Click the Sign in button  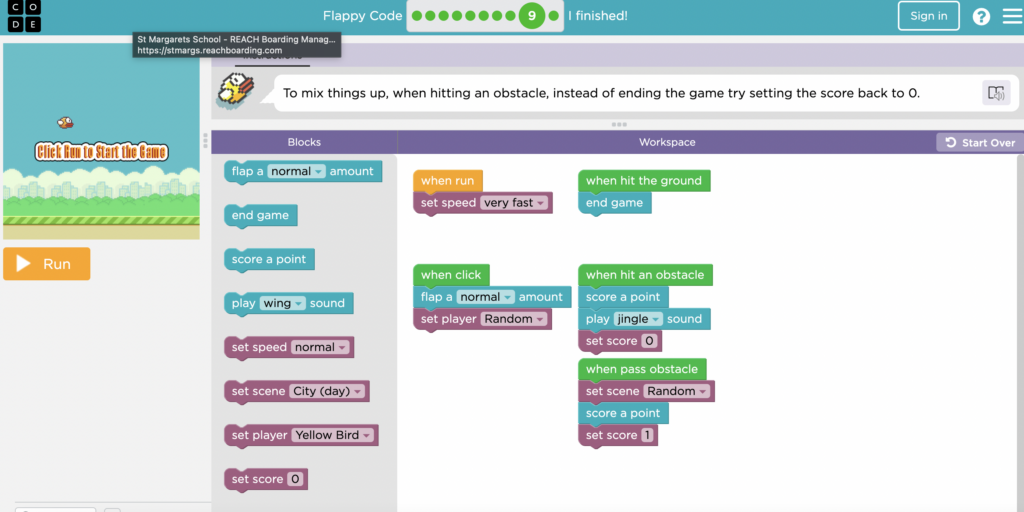tap(928, 16)
